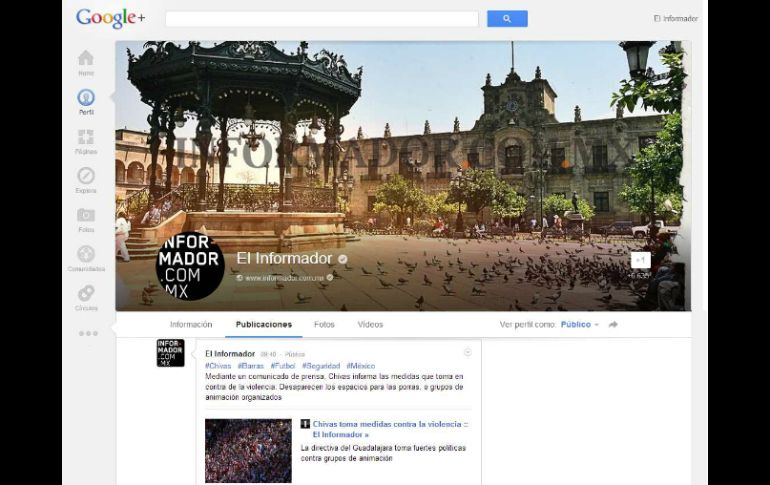770x485 pixels.
Task: Click the blue search button
Action: [507, 19]
